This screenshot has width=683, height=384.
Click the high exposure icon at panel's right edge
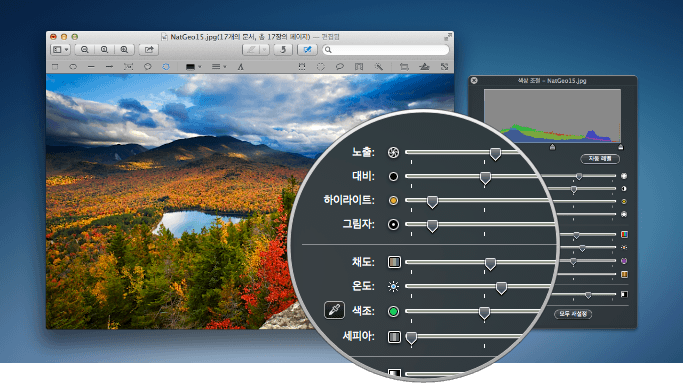[624, 176]
